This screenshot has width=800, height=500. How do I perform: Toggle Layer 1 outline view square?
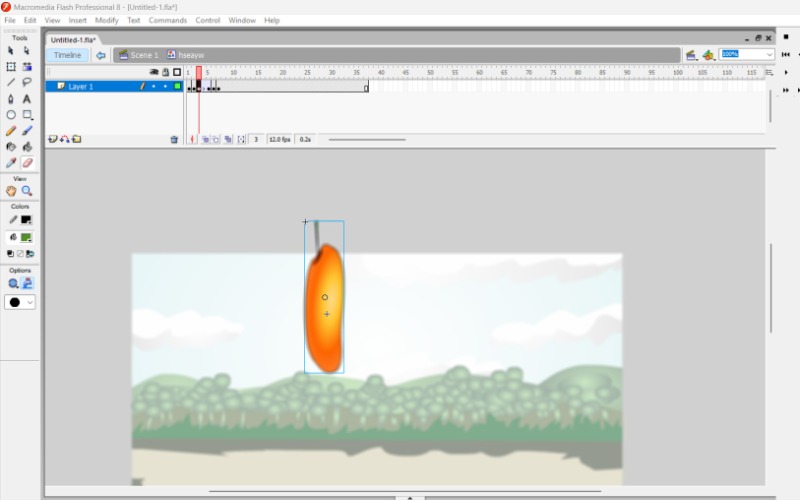click(177, 87)
